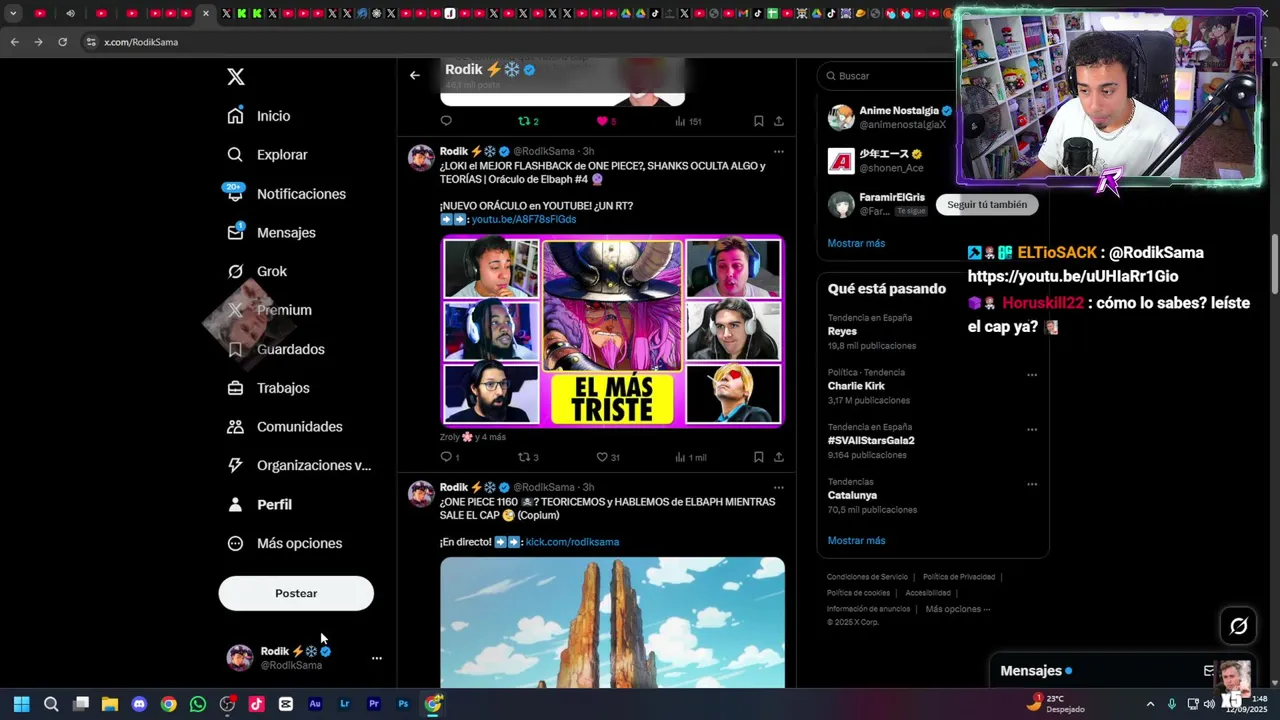Share the top post with 151 views
Screen dimensions: 1280x720
point(778,121)
